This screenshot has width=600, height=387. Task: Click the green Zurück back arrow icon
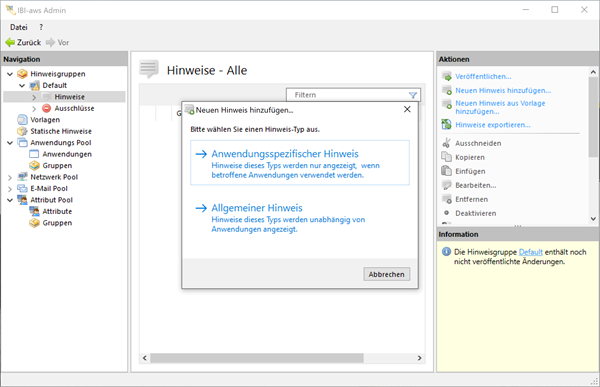tap(10, 42)
